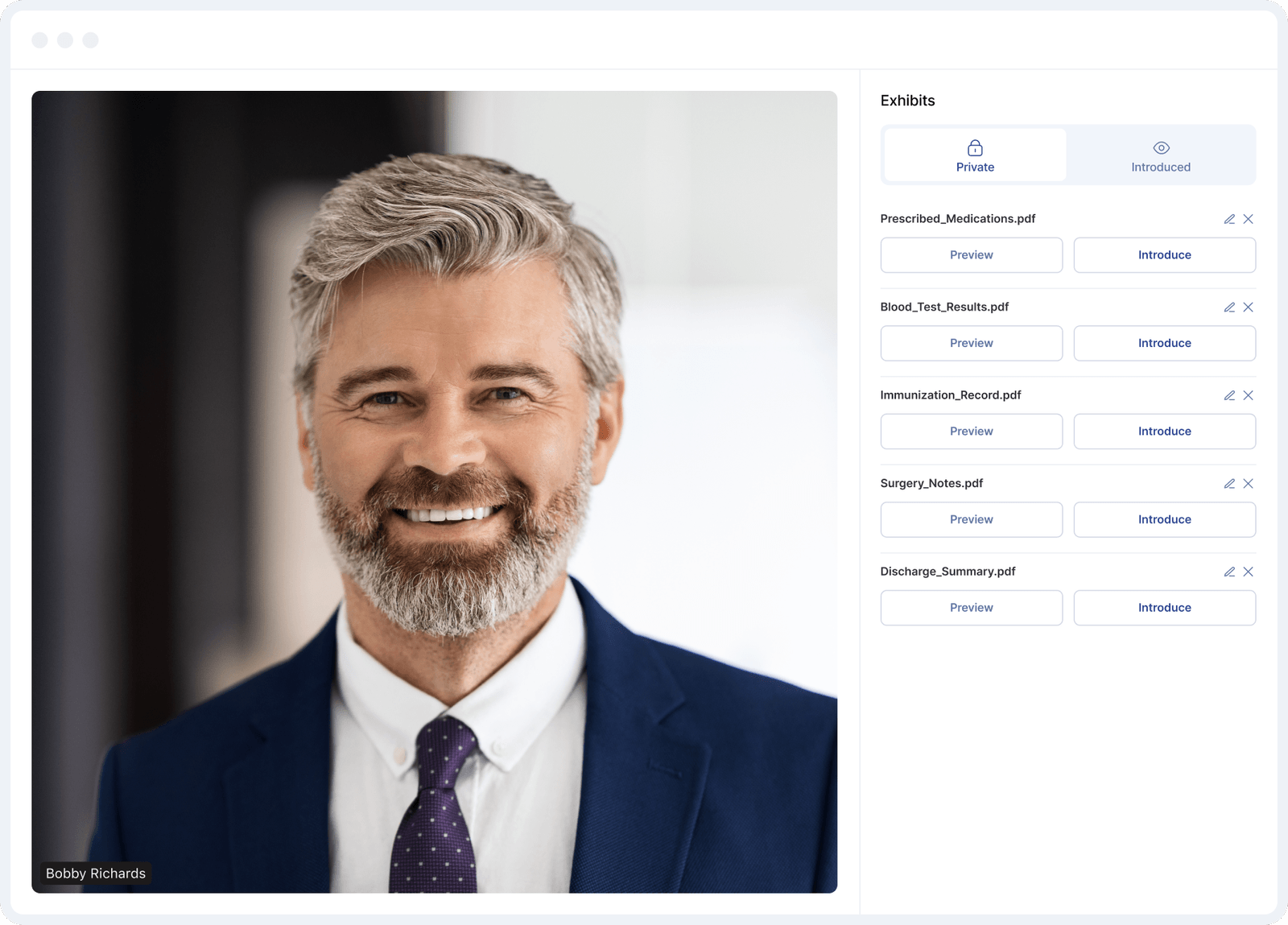Remove the Prescribed_Medications.pdf exhibit
1288x925 pixels.
click(x=1248, y=219)
